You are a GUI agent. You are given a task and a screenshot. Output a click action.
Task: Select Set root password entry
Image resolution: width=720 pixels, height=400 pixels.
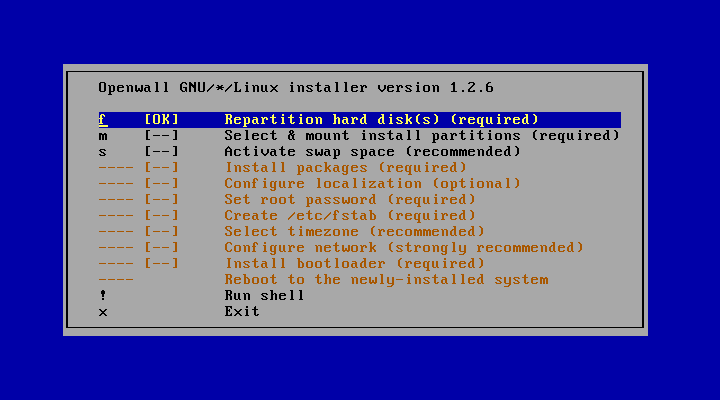(349, 200)
